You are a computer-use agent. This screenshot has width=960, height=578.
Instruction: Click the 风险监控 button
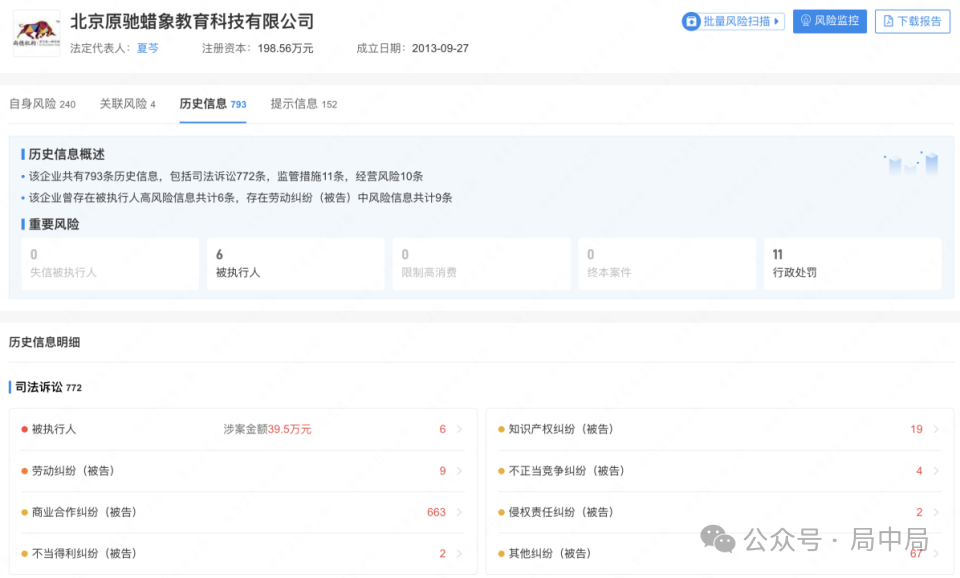(x=829, y=21)
